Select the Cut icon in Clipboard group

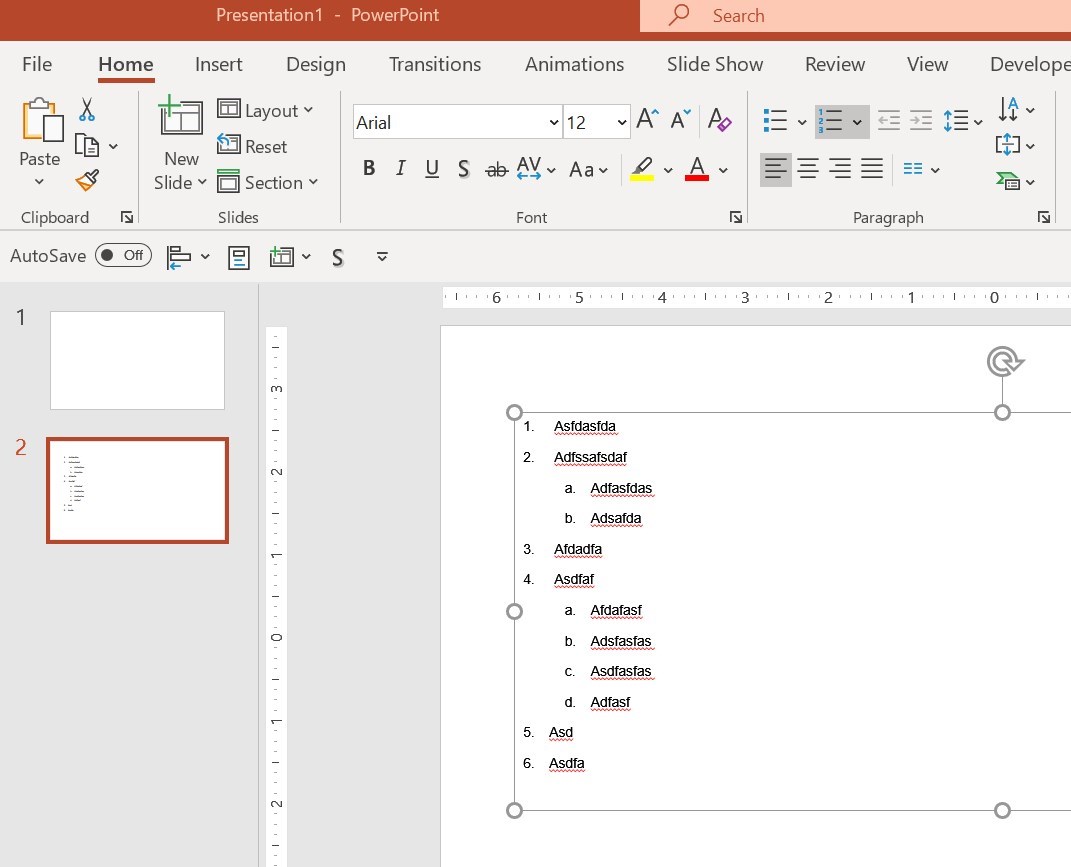[x=87, y=108]
